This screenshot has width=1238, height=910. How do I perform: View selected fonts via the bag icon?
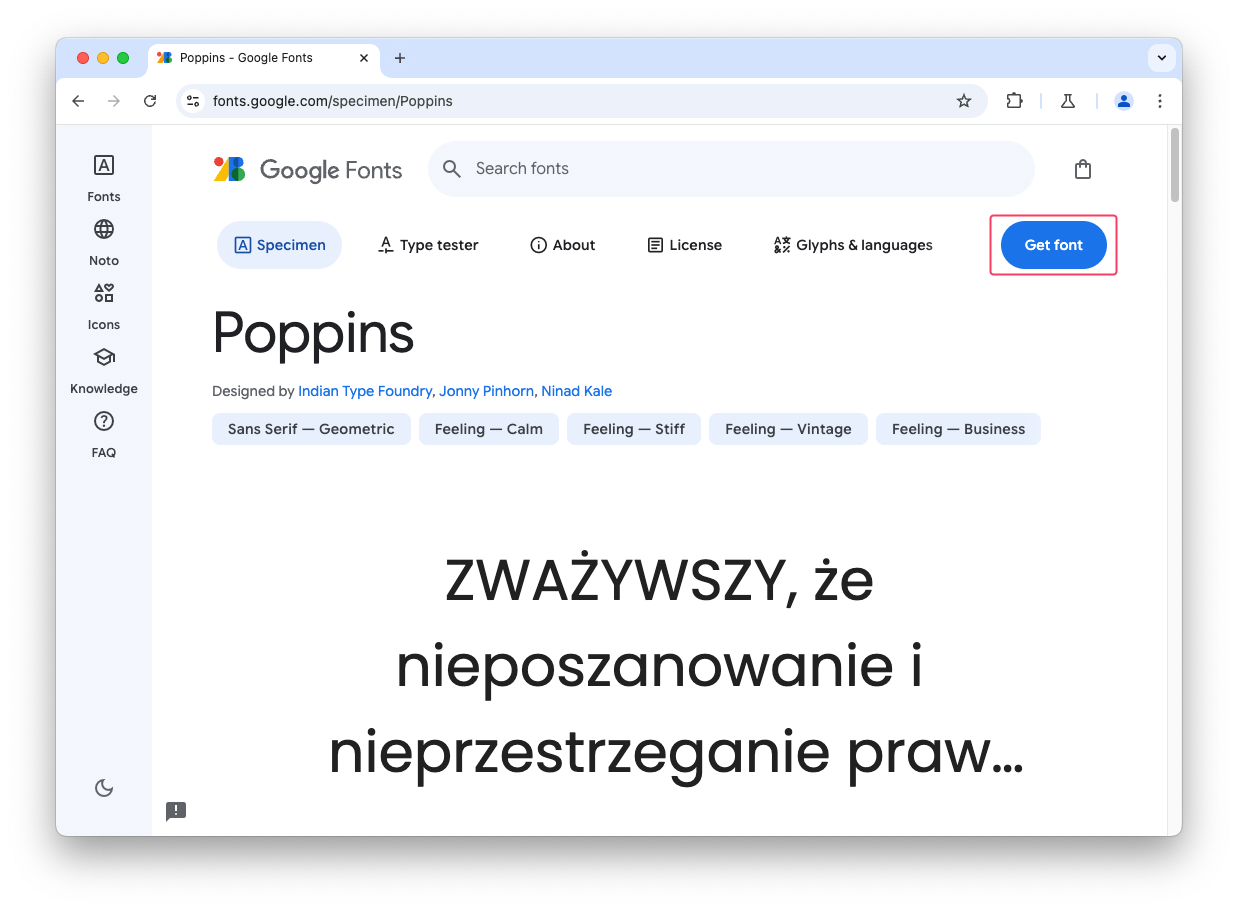1082,169
